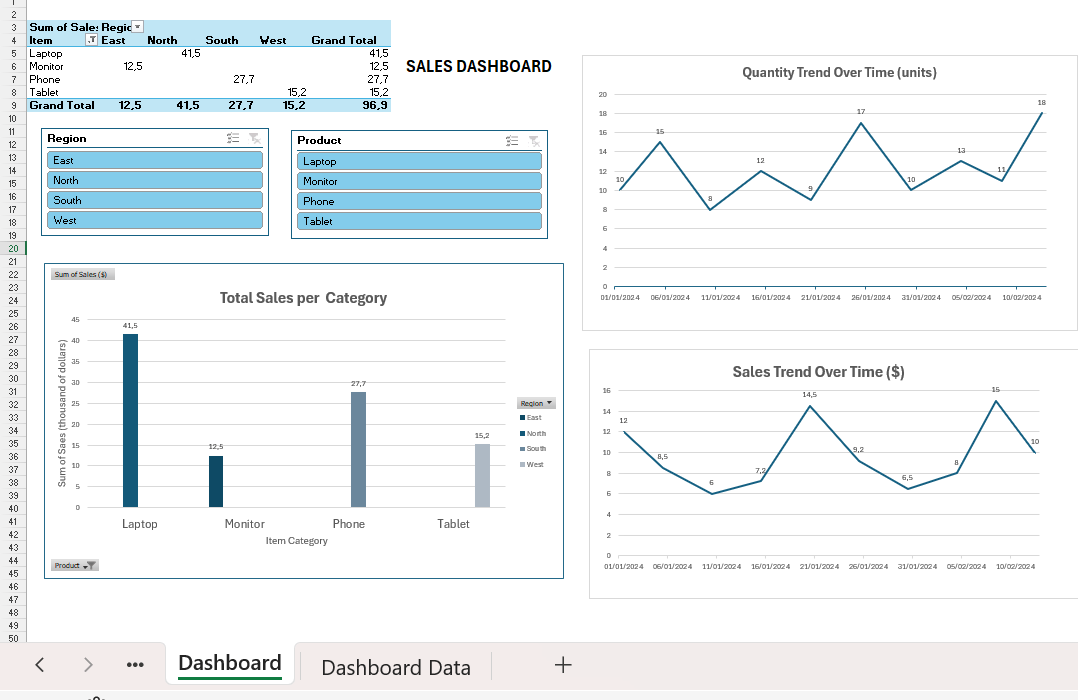The height and width of the screenshot is (700, 1078).
Task: Switch to the Dashboard Data sheet tab
Action: click(x=395, y=667)
